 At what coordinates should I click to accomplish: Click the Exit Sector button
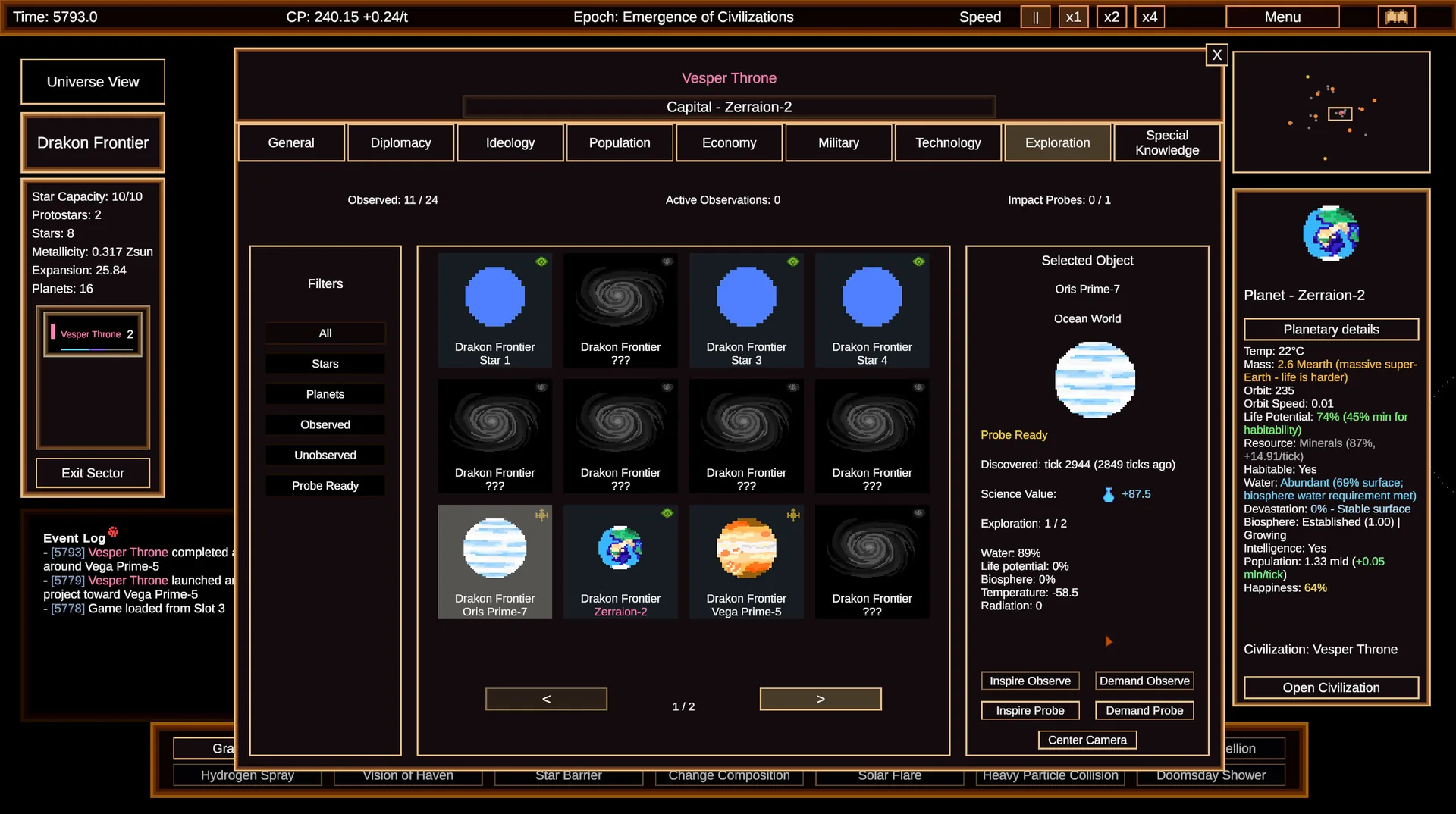93,473
